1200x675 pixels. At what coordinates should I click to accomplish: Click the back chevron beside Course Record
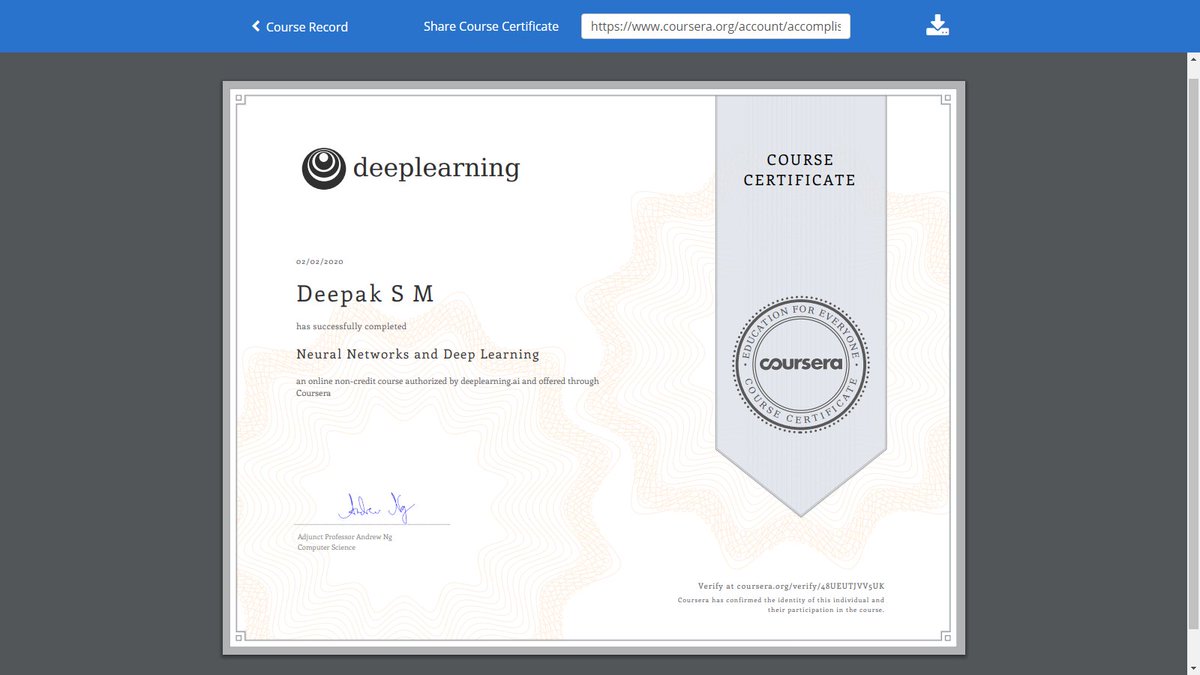[256, 26]
